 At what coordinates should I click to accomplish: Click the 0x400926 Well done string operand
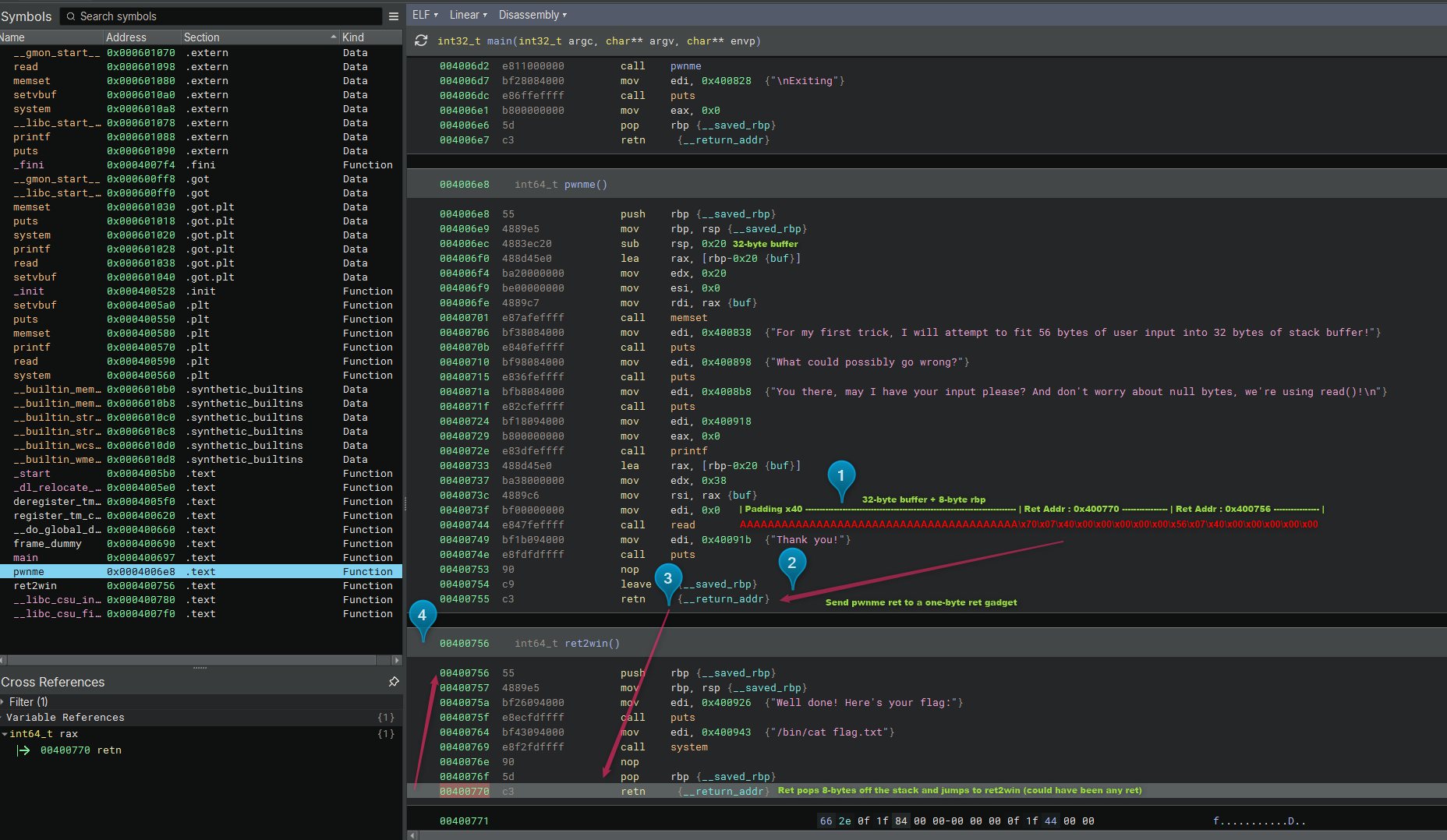726,703
